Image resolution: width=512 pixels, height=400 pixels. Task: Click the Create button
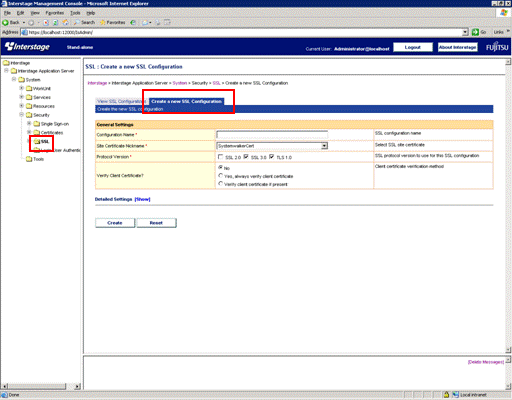click(x=115, y=223)
